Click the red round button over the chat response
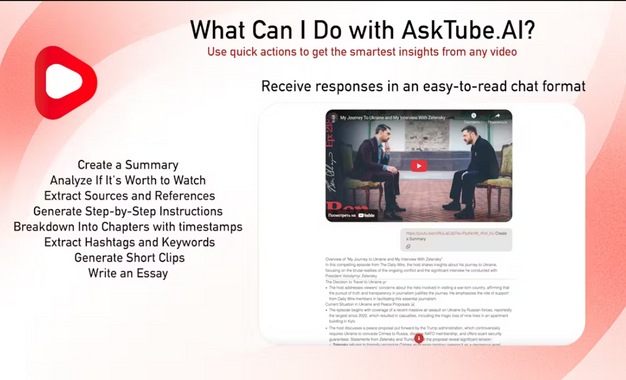 [x=418, y=338]
